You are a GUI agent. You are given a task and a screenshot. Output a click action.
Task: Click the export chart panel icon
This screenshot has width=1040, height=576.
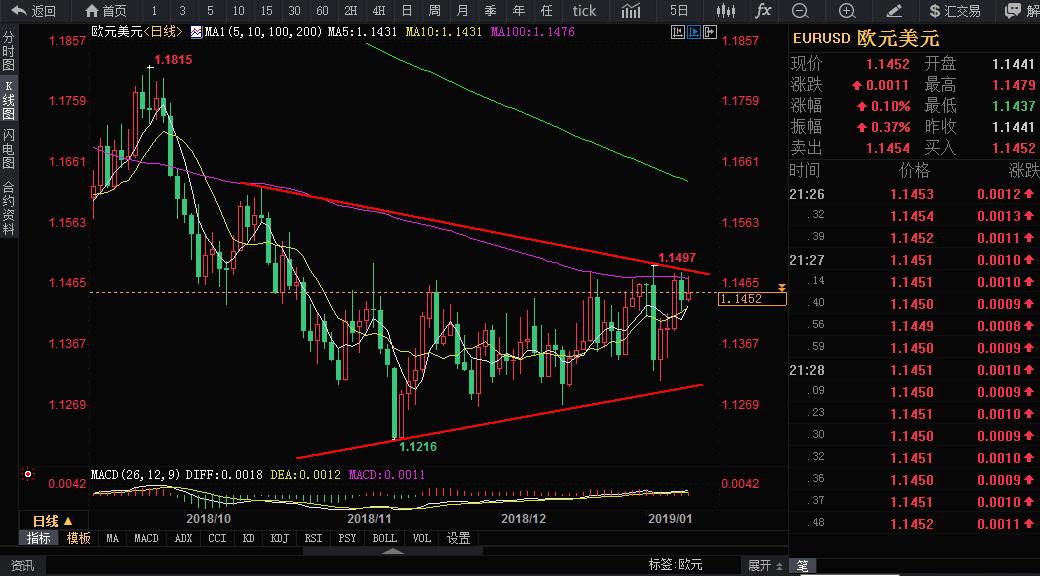point(710,32)
